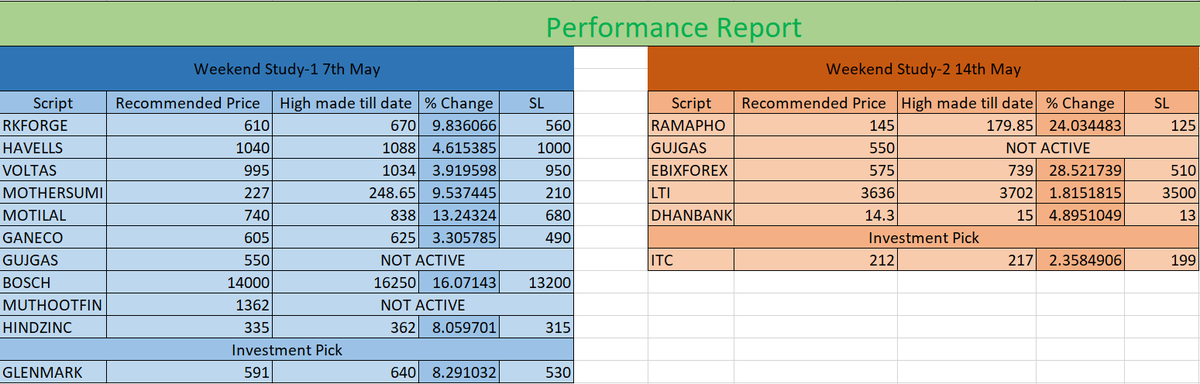Select LTI recommended price 3636

click(817, 192)
